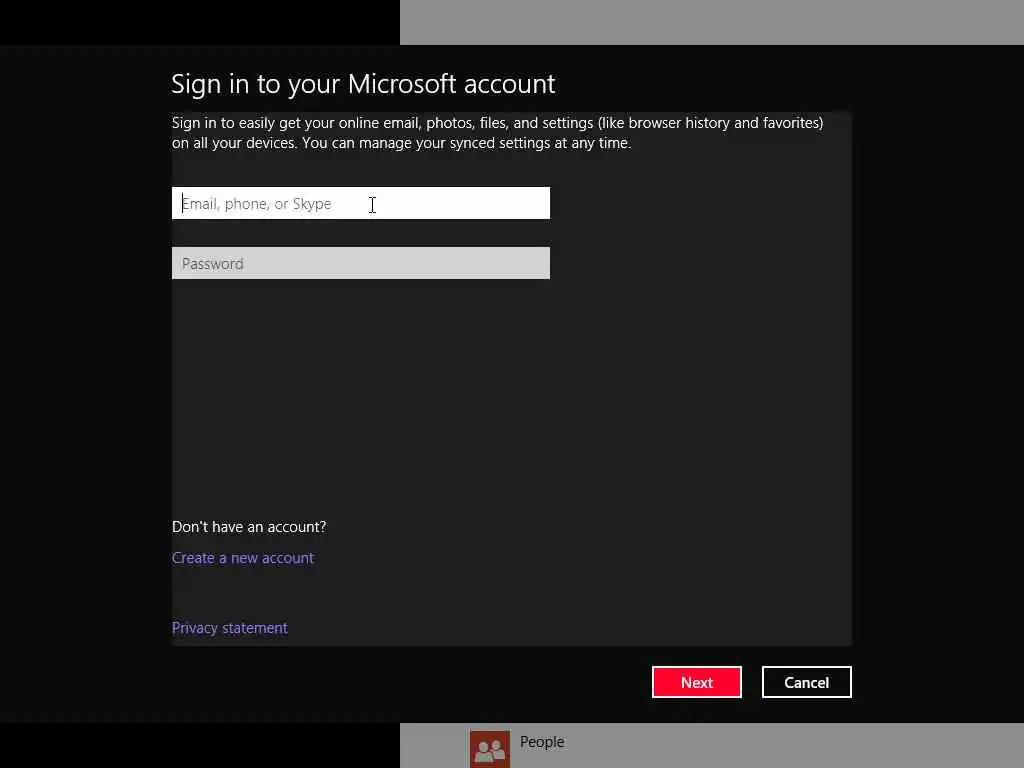Open the Privacy statement link
Viewport: 1024px width, 768px height.
[229, 628]
